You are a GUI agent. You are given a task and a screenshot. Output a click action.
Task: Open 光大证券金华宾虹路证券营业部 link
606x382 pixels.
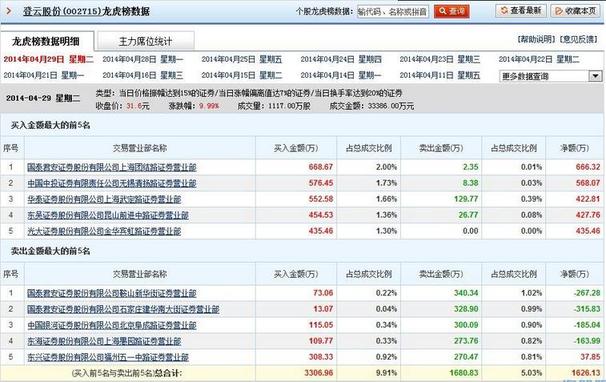[104, 231]
